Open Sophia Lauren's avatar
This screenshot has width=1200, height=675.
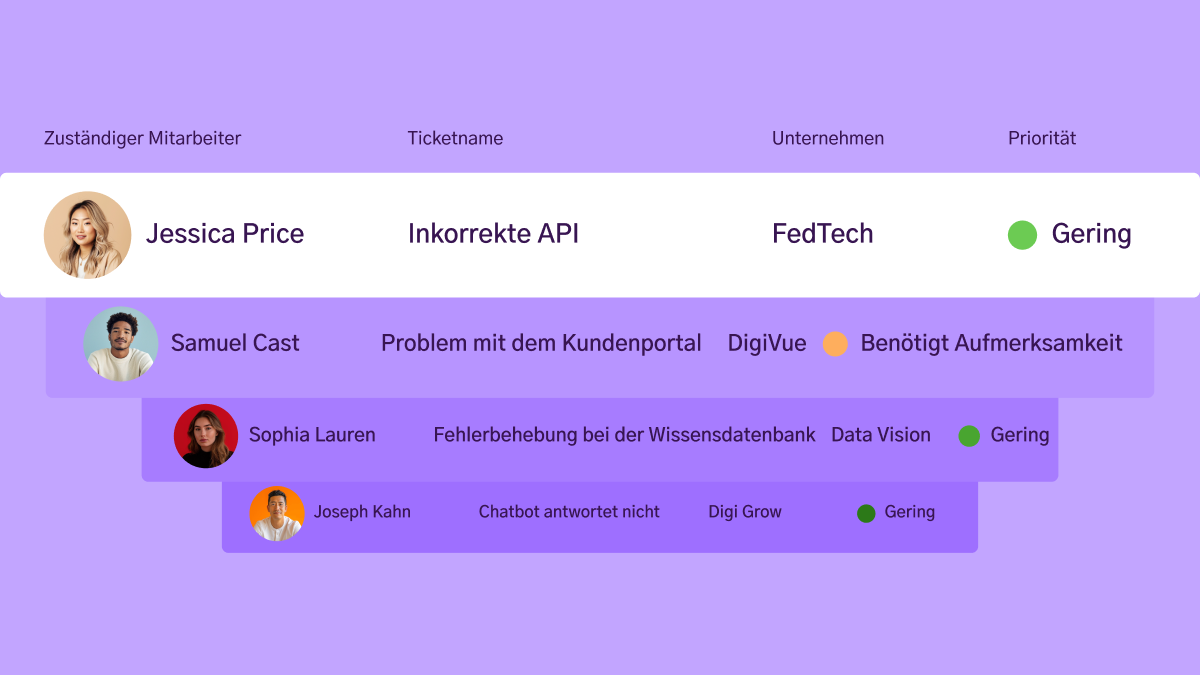(x=206, y=436)
